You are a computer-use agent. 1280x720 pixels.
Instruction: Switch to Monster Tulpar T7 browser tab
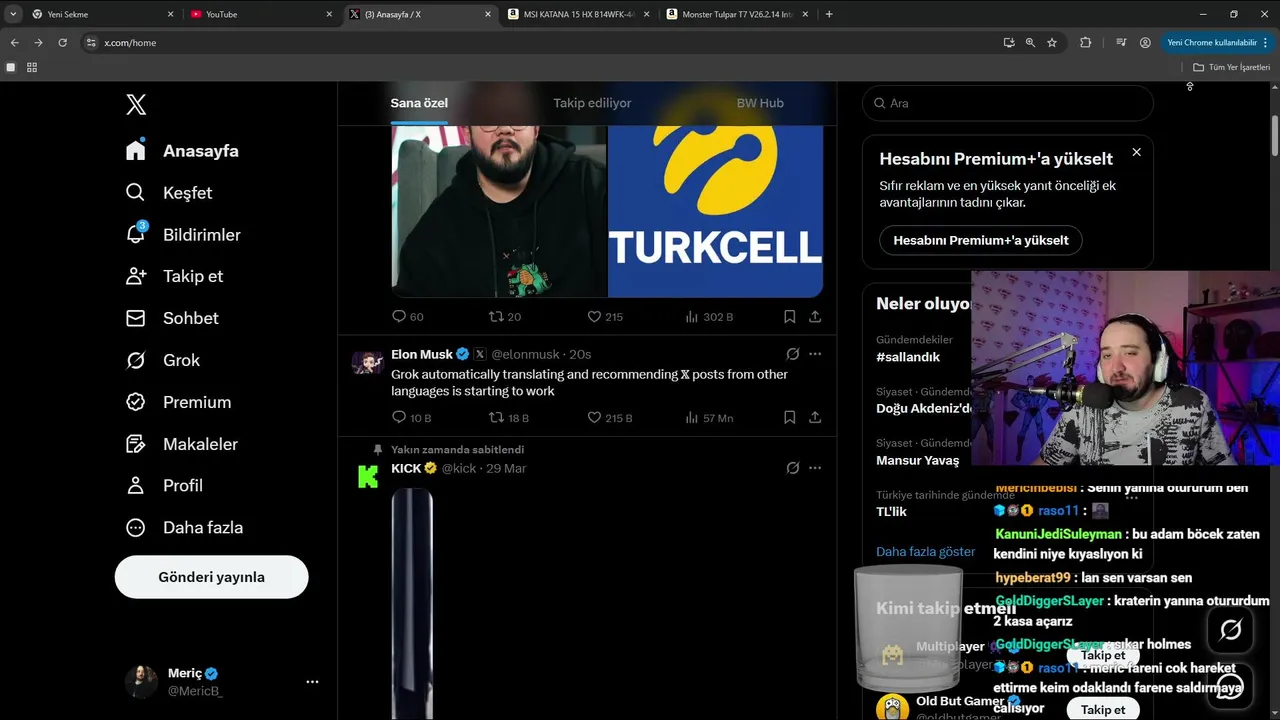pyautogui.click(x=736, y=14)
